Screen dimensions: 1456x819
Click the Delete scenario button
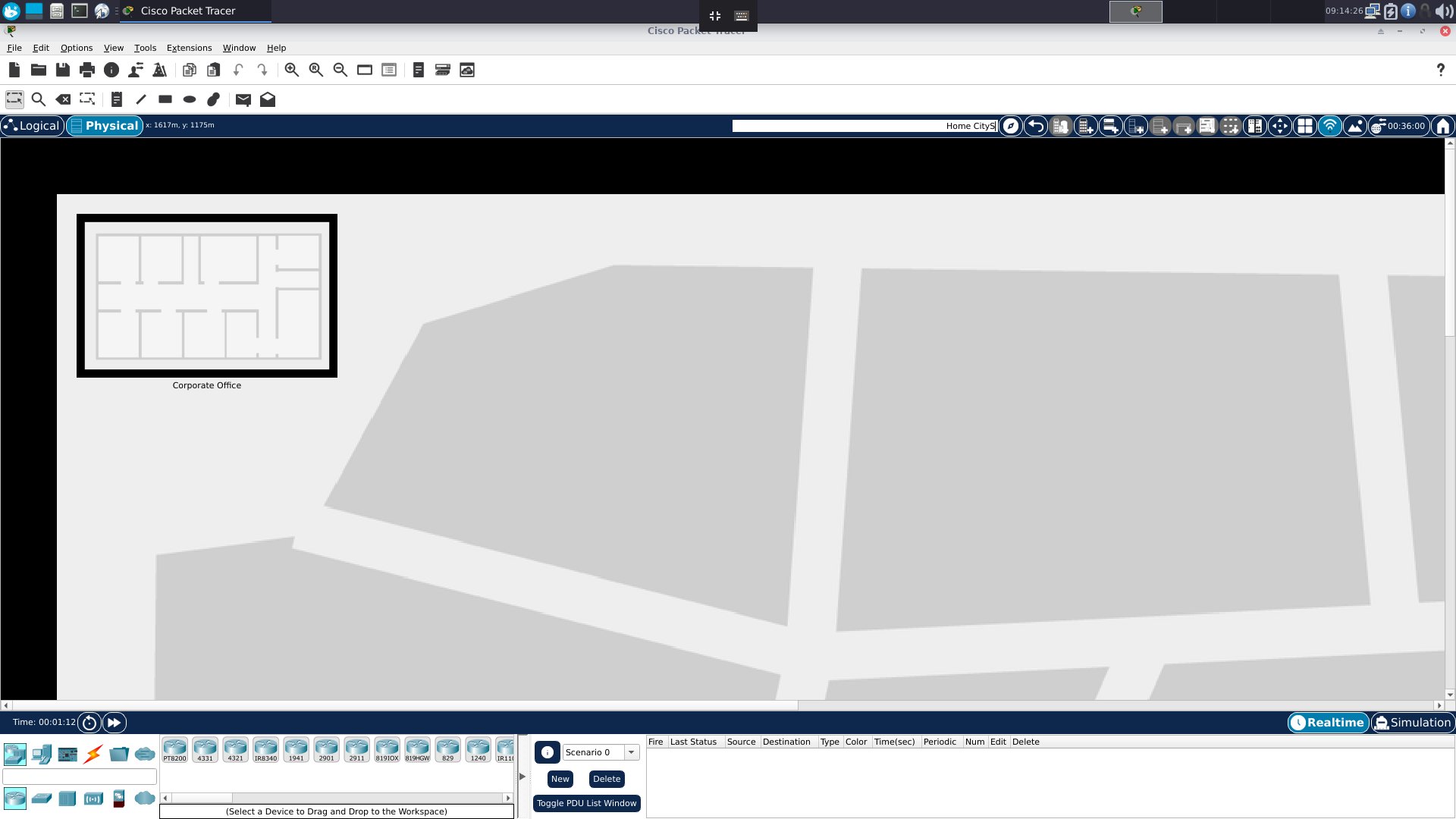click(x=607, y=779)
